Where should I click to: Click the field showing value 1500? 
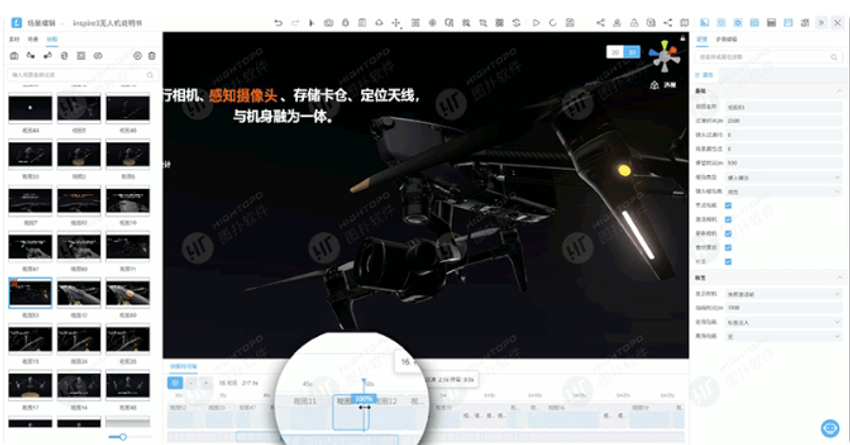(784, 308)
